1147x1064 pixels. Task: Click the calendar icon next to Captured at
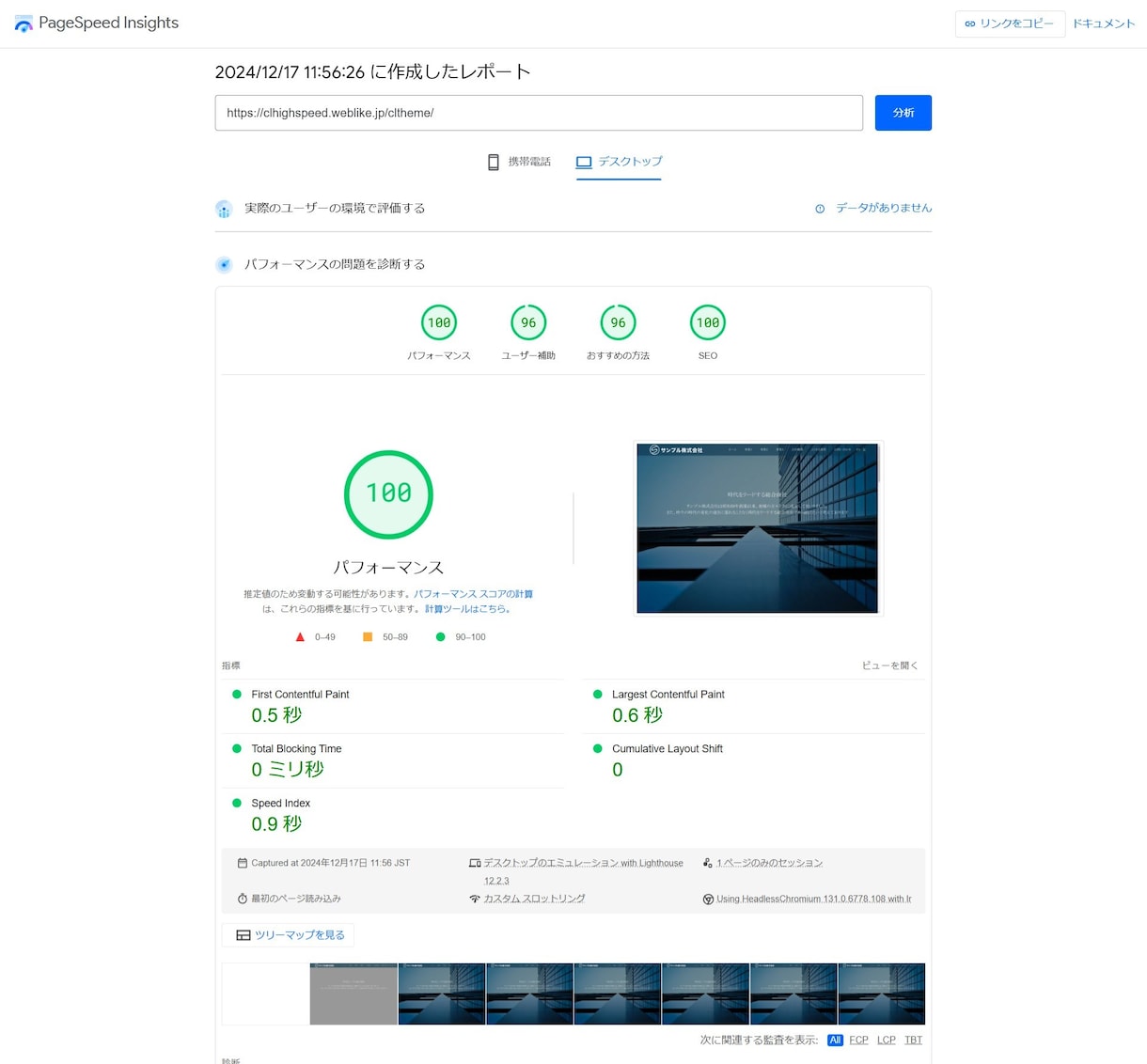(243, 863)
